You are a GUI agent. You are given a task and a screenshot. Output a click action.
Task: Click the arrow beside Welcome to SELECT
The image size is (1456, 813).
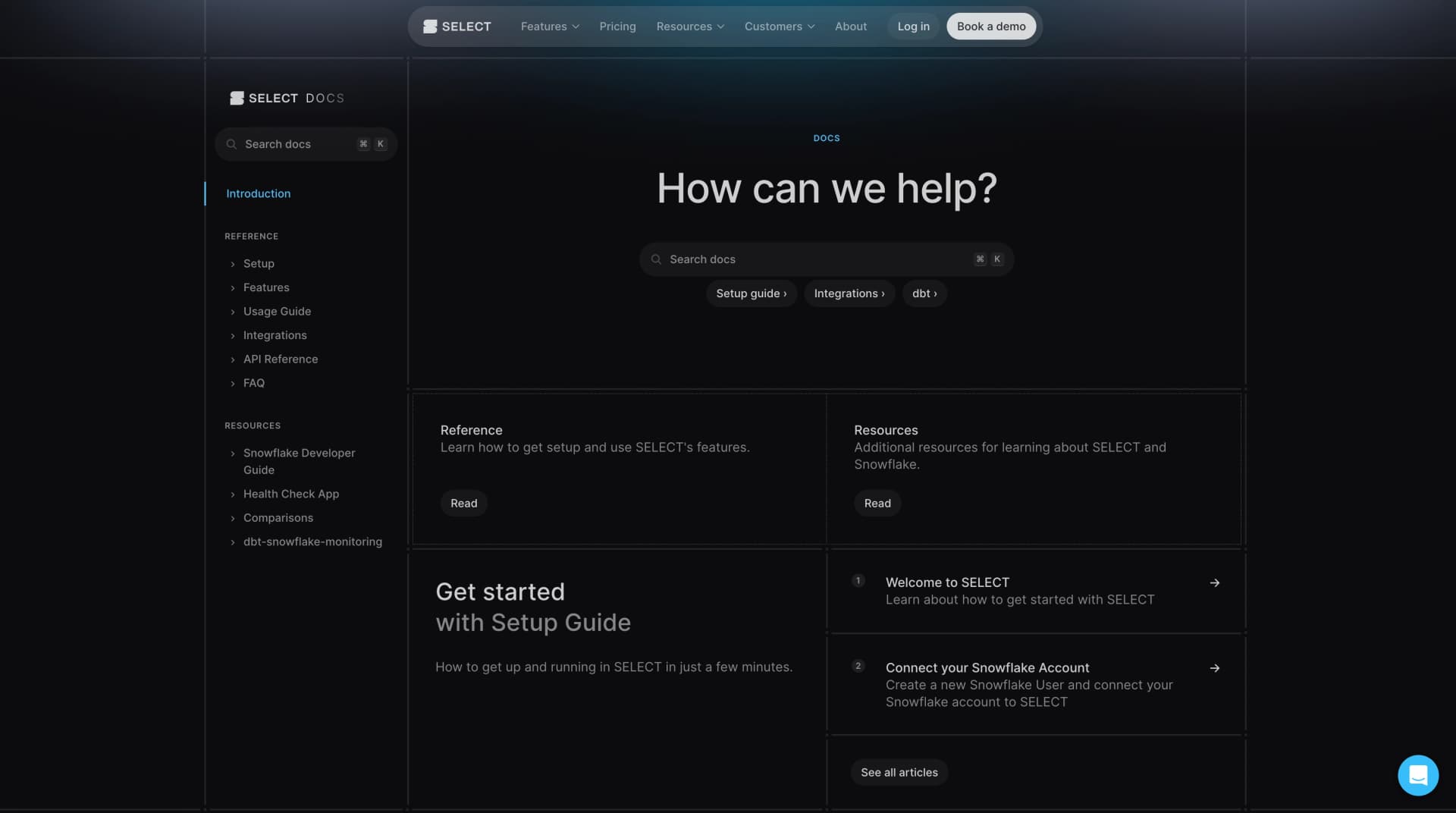(1214, 582)
